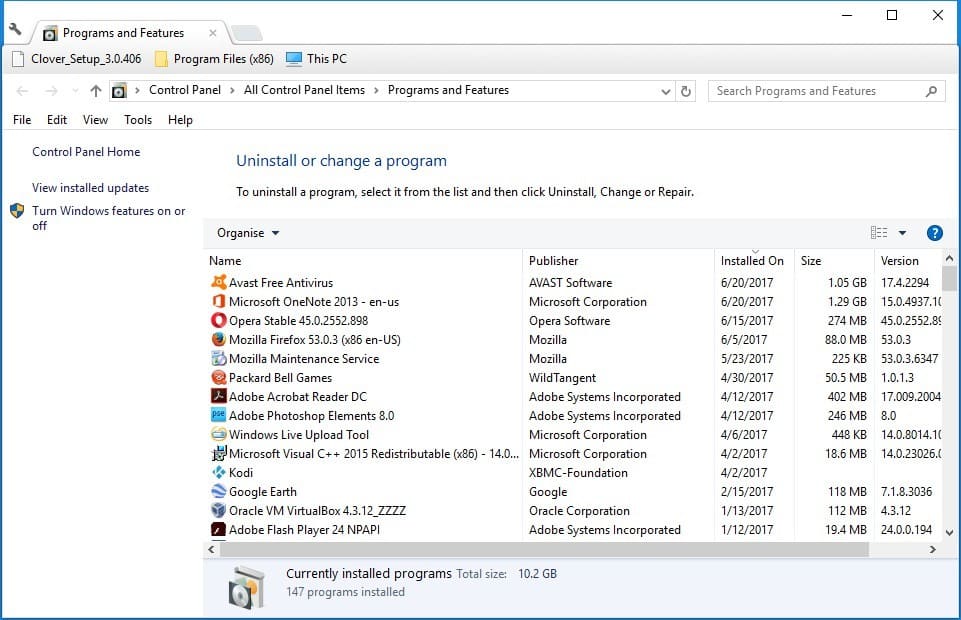Open the Tools menu
Screen dimensions: 961x620
click(x=138, y=119)
